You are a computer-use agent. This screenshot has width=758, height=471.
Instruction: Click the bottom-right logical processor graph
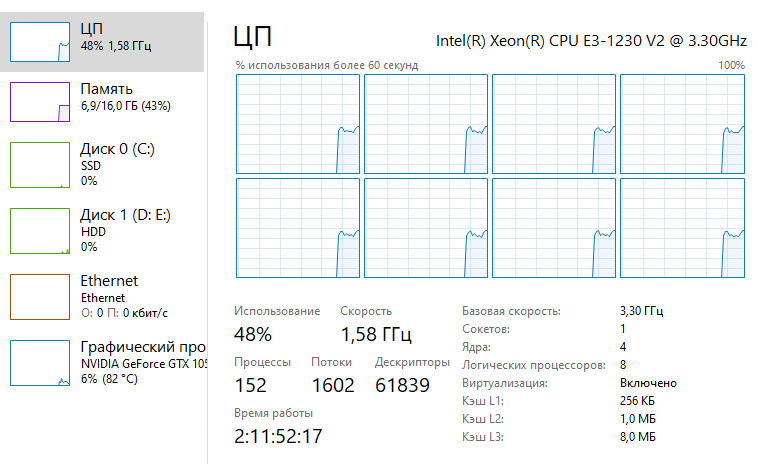(682, 228)
